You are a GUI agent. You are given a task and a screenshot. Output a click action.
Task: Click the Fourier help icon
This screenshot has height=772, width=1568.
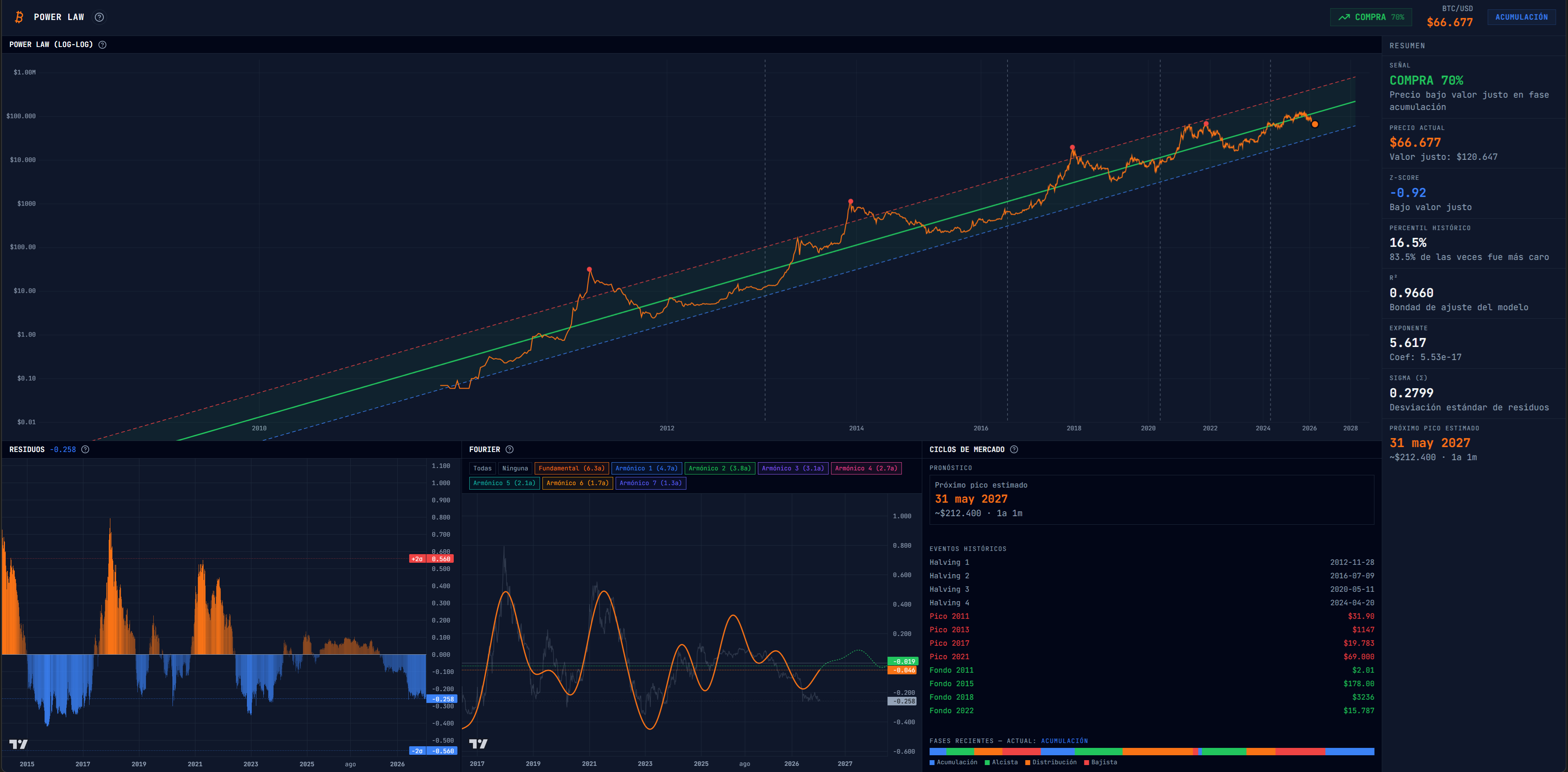click(509, 450)
